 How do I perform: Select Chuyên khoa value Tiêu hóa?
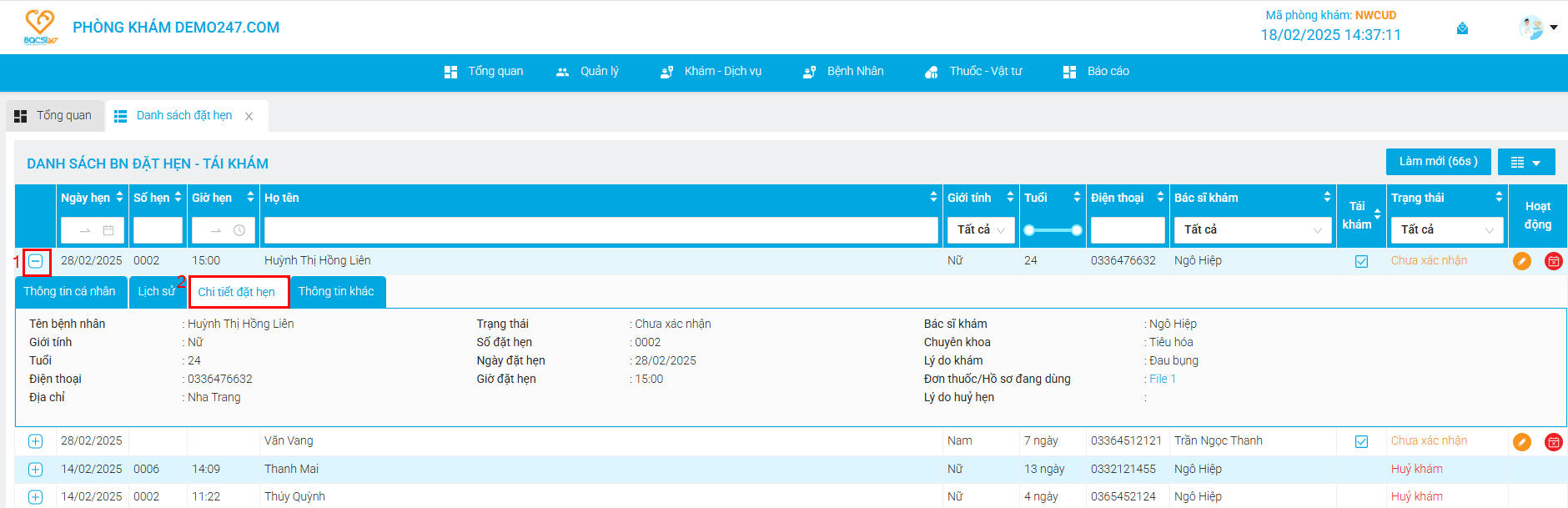click(1171, 343)
